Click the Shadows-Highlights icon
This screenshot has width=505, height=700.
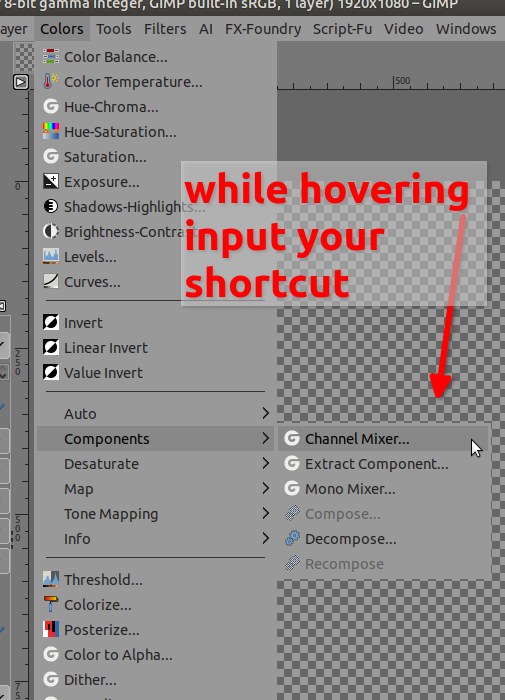click(x=51, y=207)
